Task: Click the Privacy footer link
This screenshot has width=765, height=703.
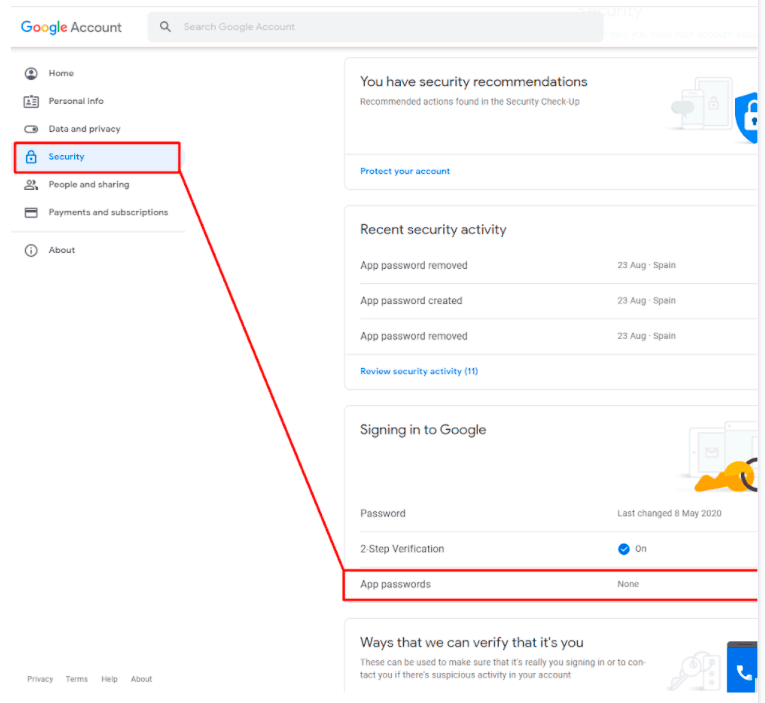Action: [40, 679]
